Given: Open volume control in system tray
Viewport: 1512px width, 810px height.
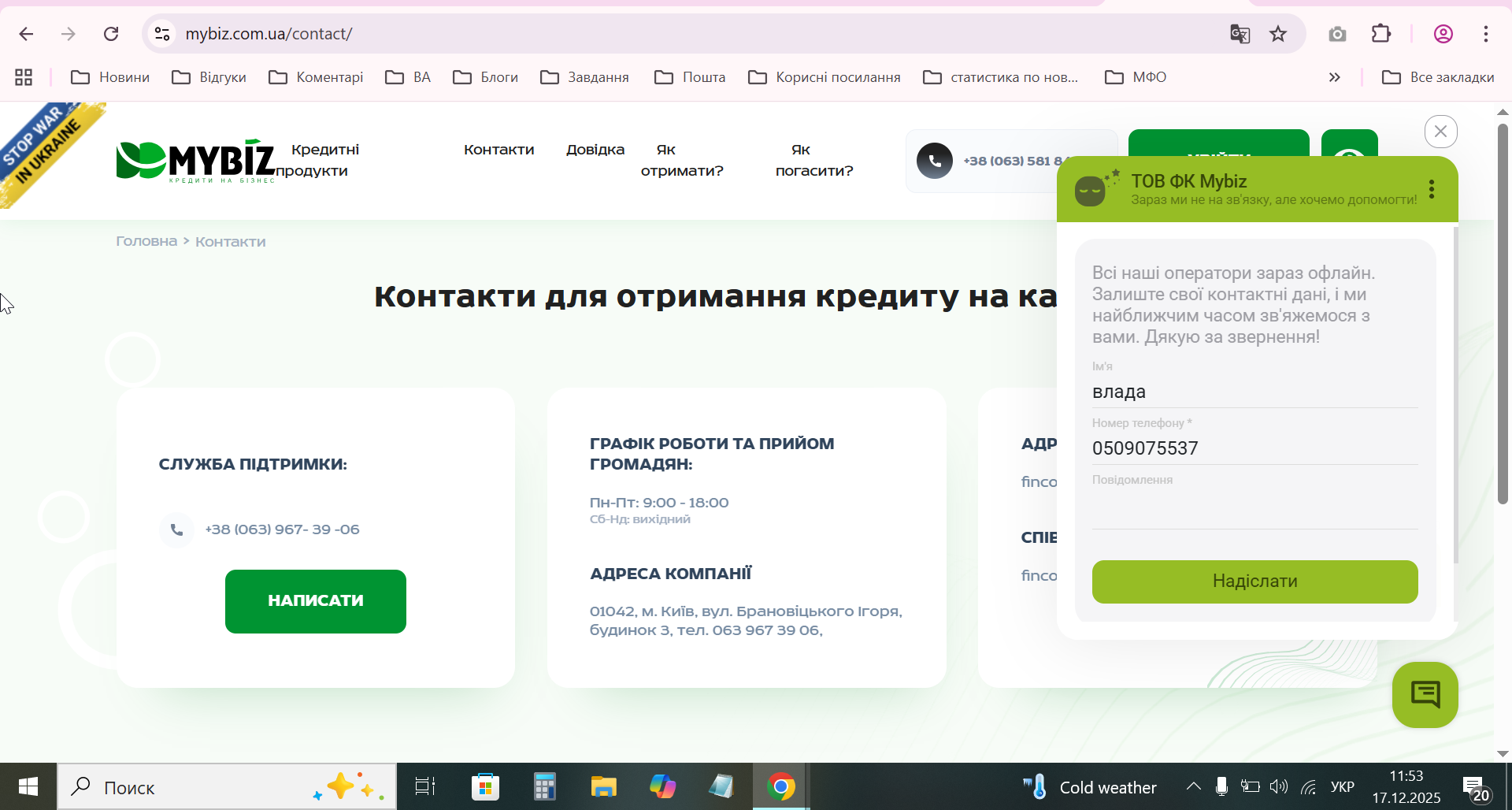Looking at the screenshot, I should 1279,786.
